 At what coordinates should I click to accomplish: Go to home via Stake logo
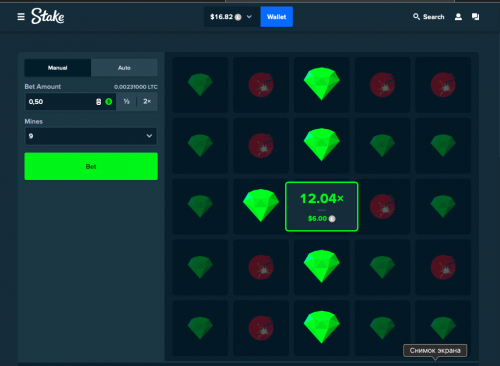(x=48, y=16)
